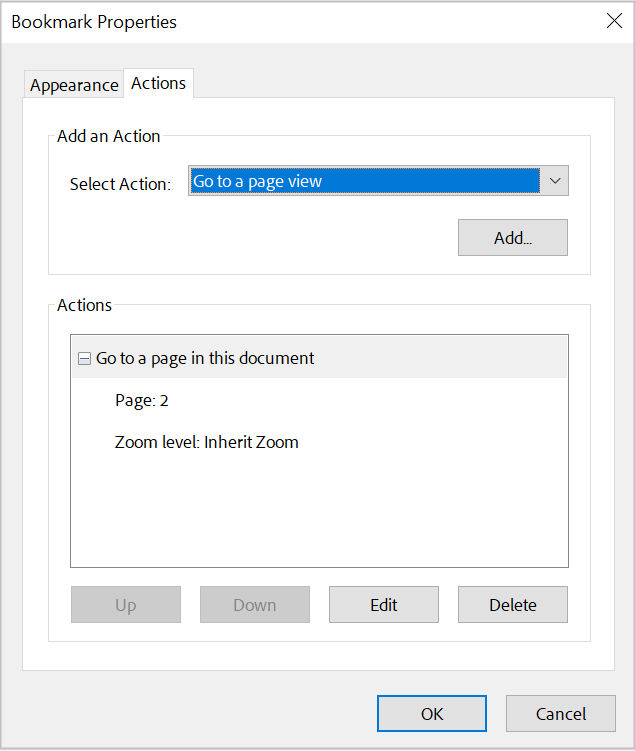635x751 pixels.
Task: Cancel the bookmark properties changes
Action: coord(560,714)
